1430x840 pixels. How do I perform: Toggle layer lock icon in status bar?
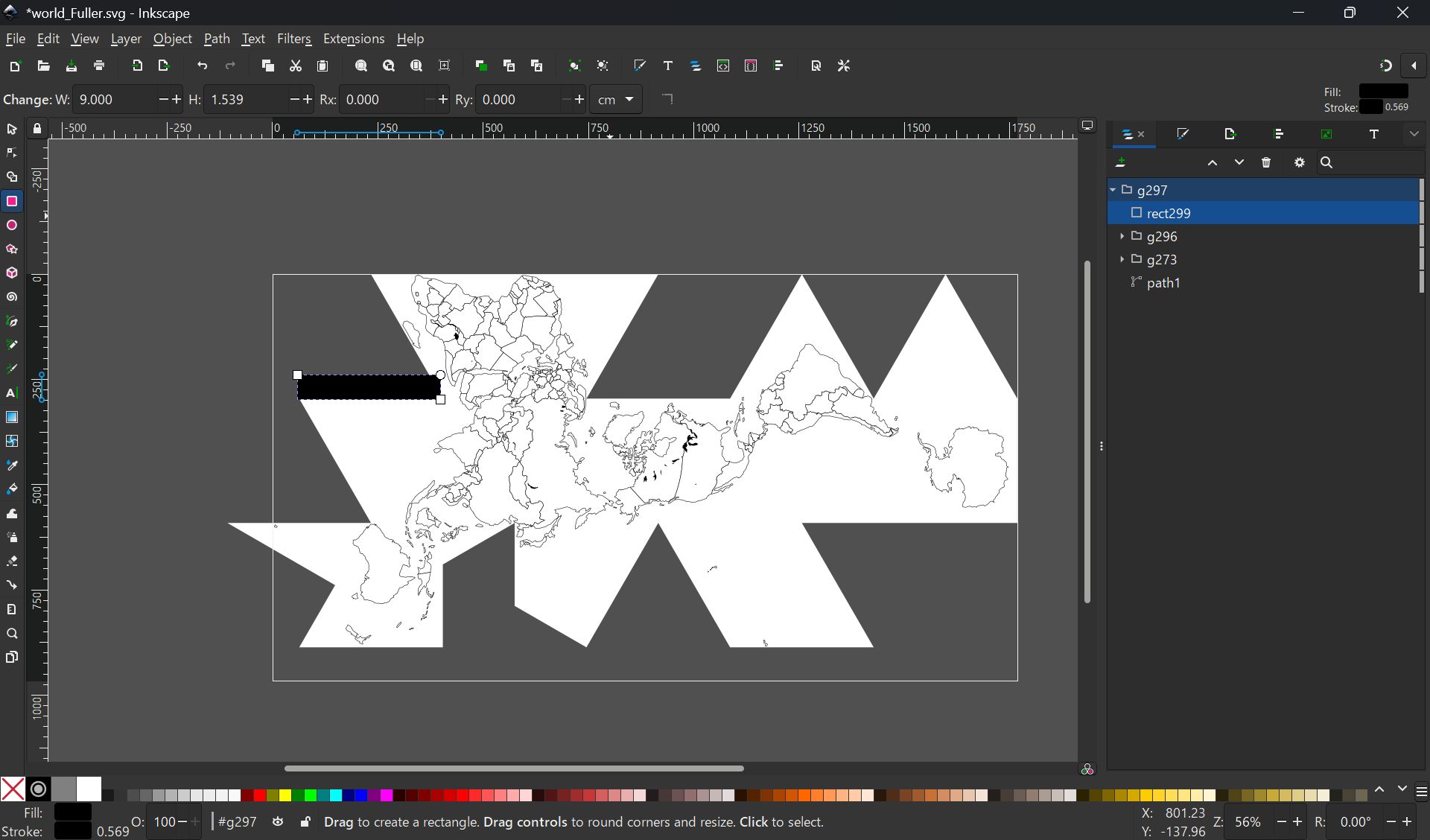[x=305, y=821]
